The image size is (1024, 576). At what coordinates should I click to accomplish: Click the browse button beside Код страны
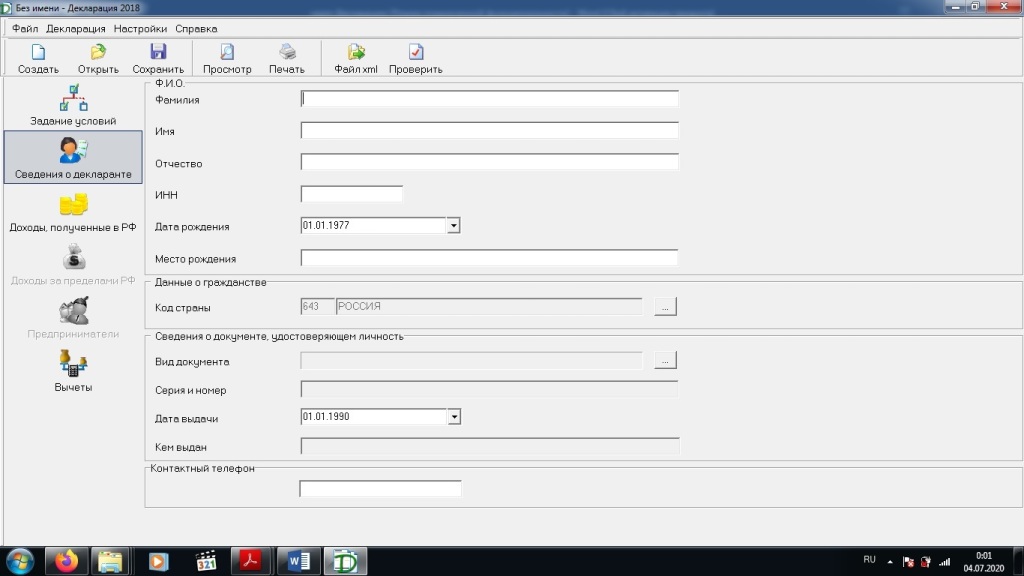pos(665,307)
